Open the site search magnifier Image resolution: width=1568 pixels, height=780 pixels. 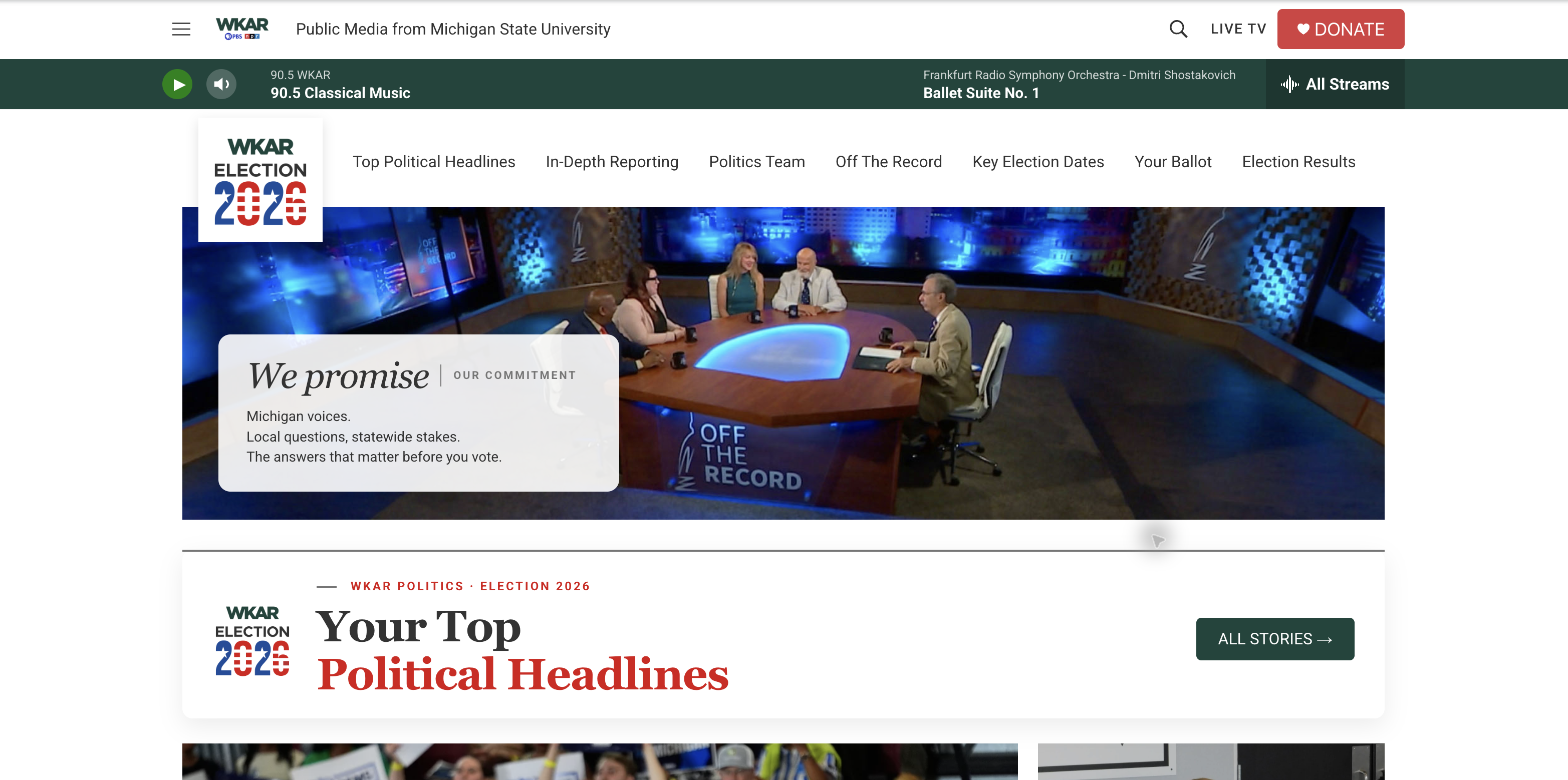(x=1178, y=29)
